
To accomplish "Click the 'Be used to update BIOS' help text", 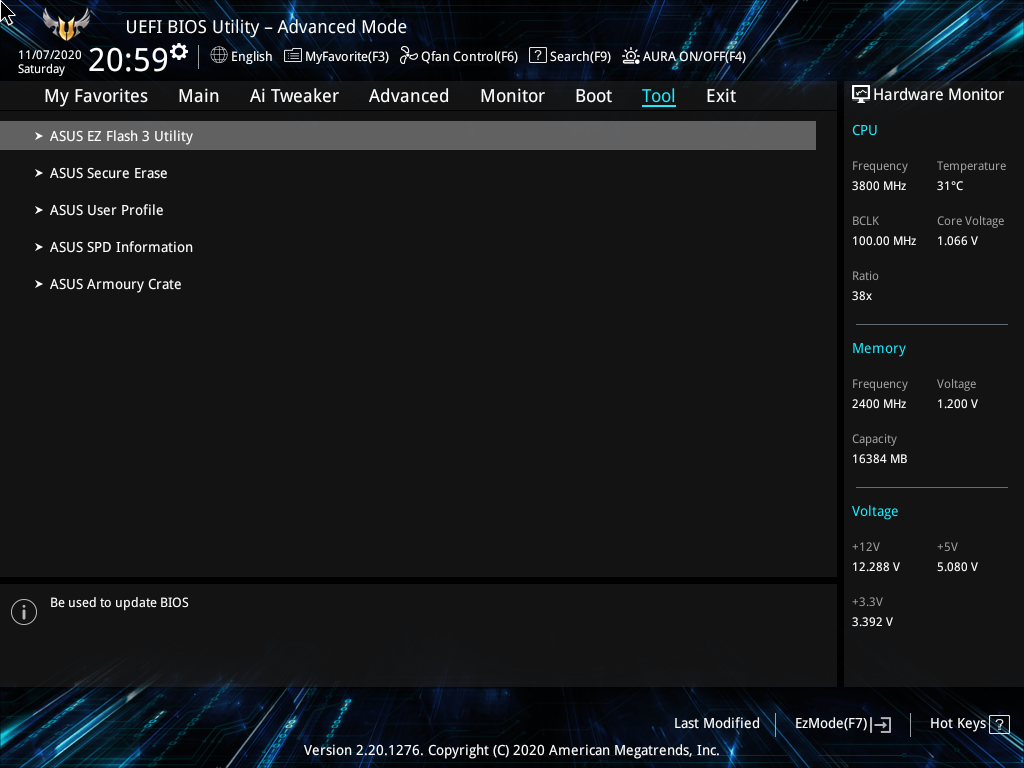I will point(120,603).
